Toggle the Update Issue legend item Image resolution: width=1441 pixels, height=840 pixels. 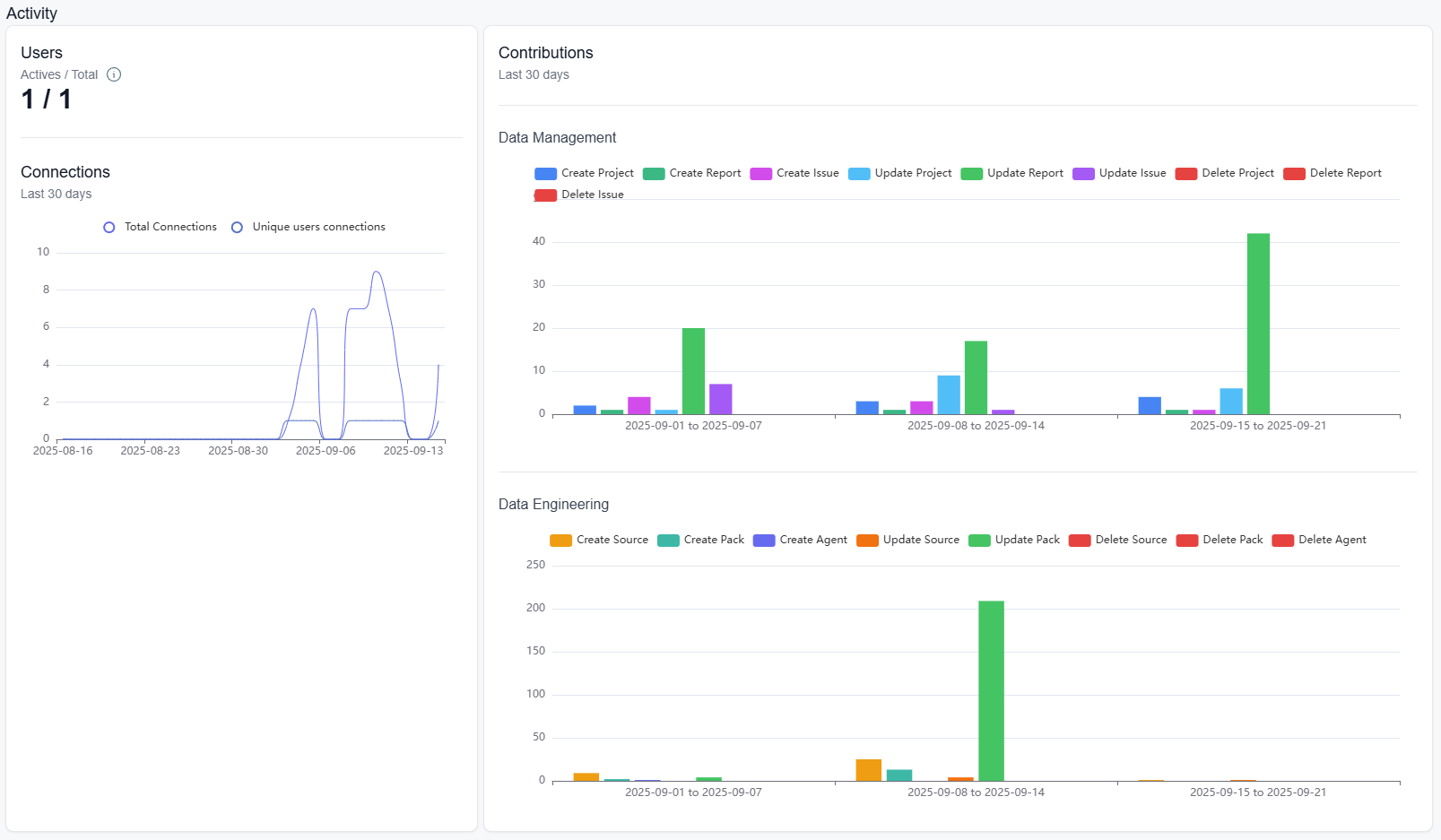pyautogui.click(x=1119, y=173)
